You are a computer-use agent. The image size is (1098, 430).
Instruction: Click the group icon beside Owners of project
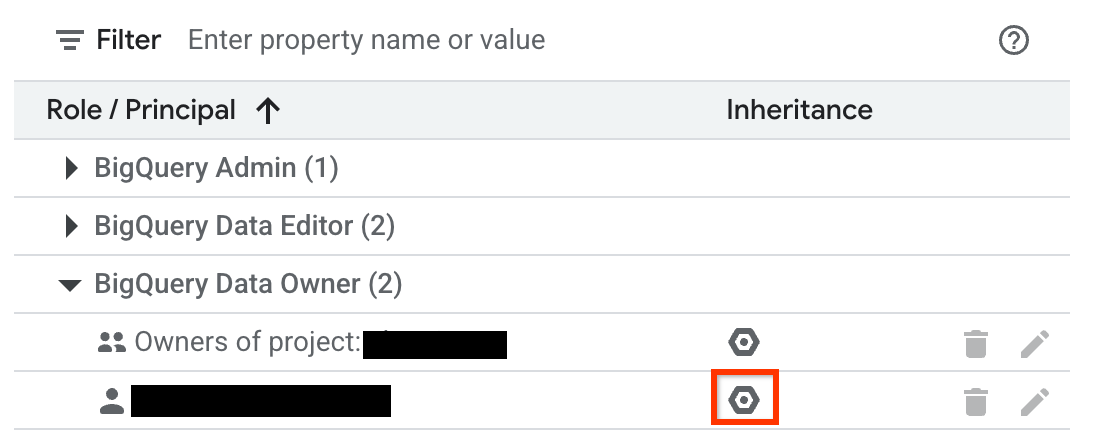click(111, 343)
